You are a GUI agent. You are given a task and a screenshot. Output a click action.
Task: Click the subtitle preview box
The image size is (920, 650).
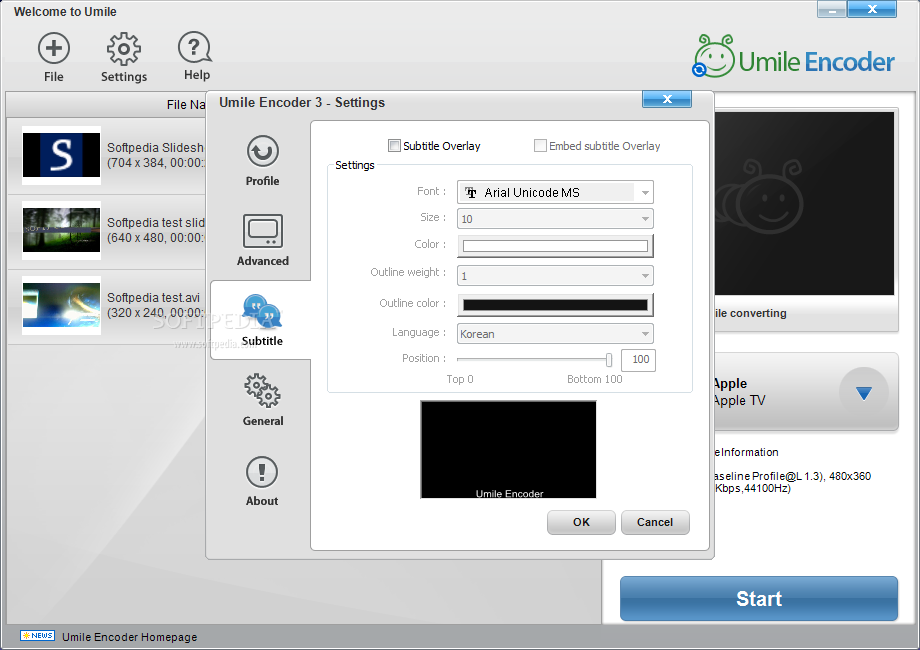pos(508,449)
